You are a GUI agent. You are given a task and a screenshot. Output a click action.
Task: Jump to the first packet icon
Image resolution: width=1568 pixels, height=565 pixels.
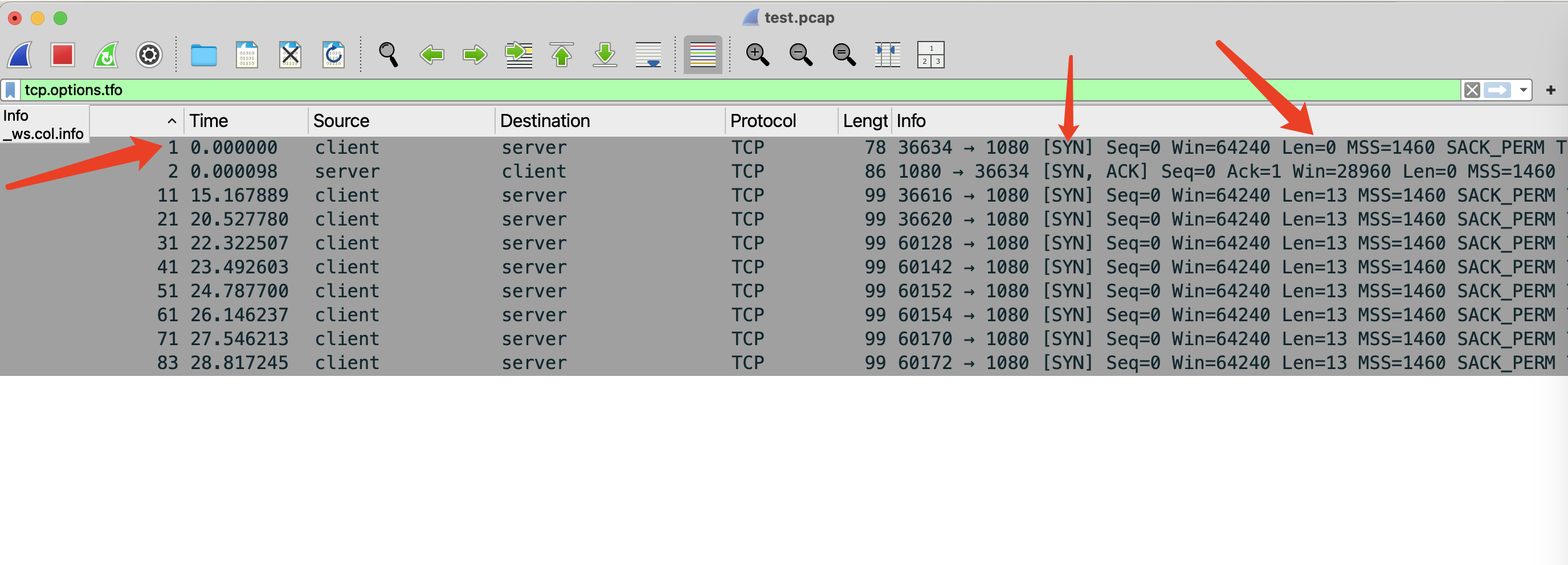click(x=562, y=55)
